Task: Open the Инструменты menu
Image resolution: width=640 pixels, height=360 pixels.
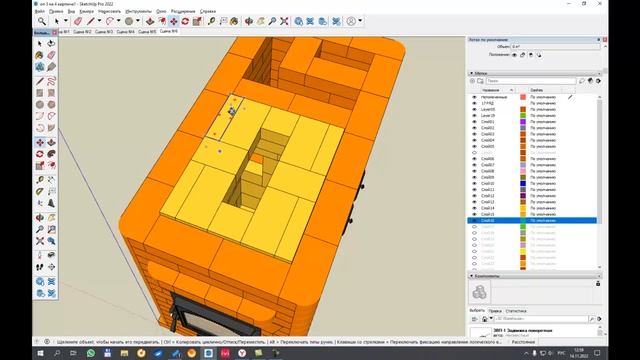Action: (138, 11)
